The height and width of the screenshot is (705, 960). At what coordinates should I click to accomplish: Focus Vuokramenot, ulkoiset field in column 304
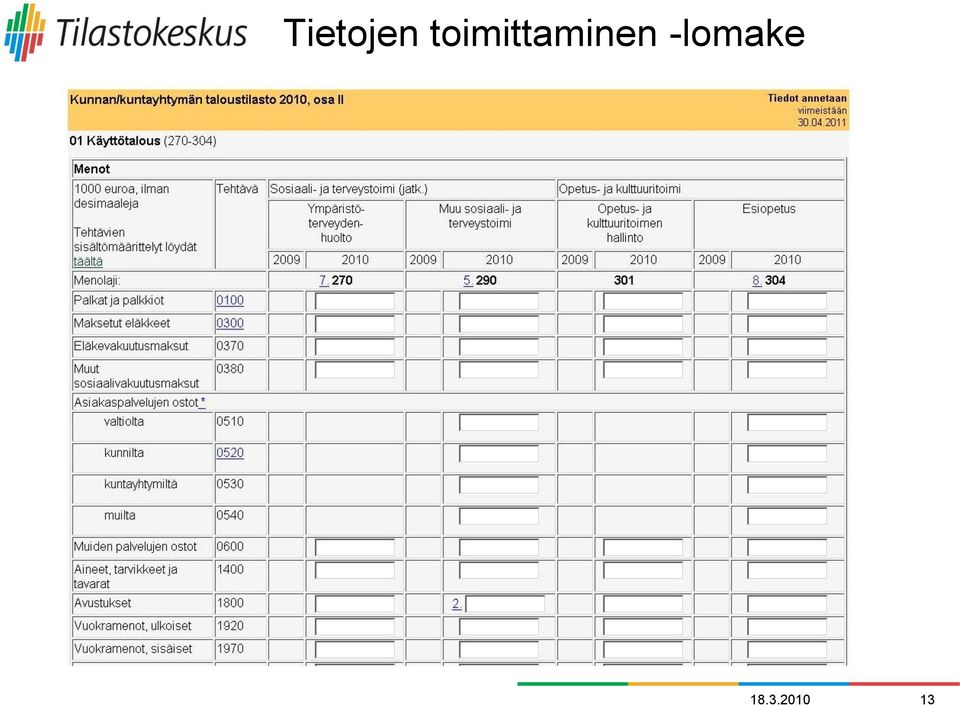tap(787, 627)
